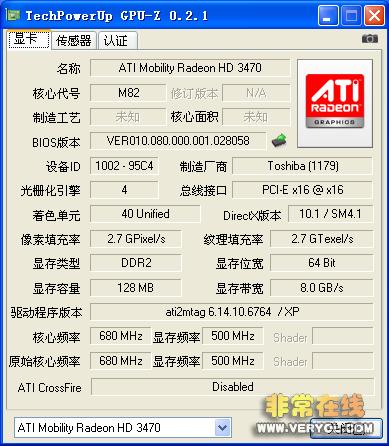Click the Shader field in 核心频率 row

343,336
